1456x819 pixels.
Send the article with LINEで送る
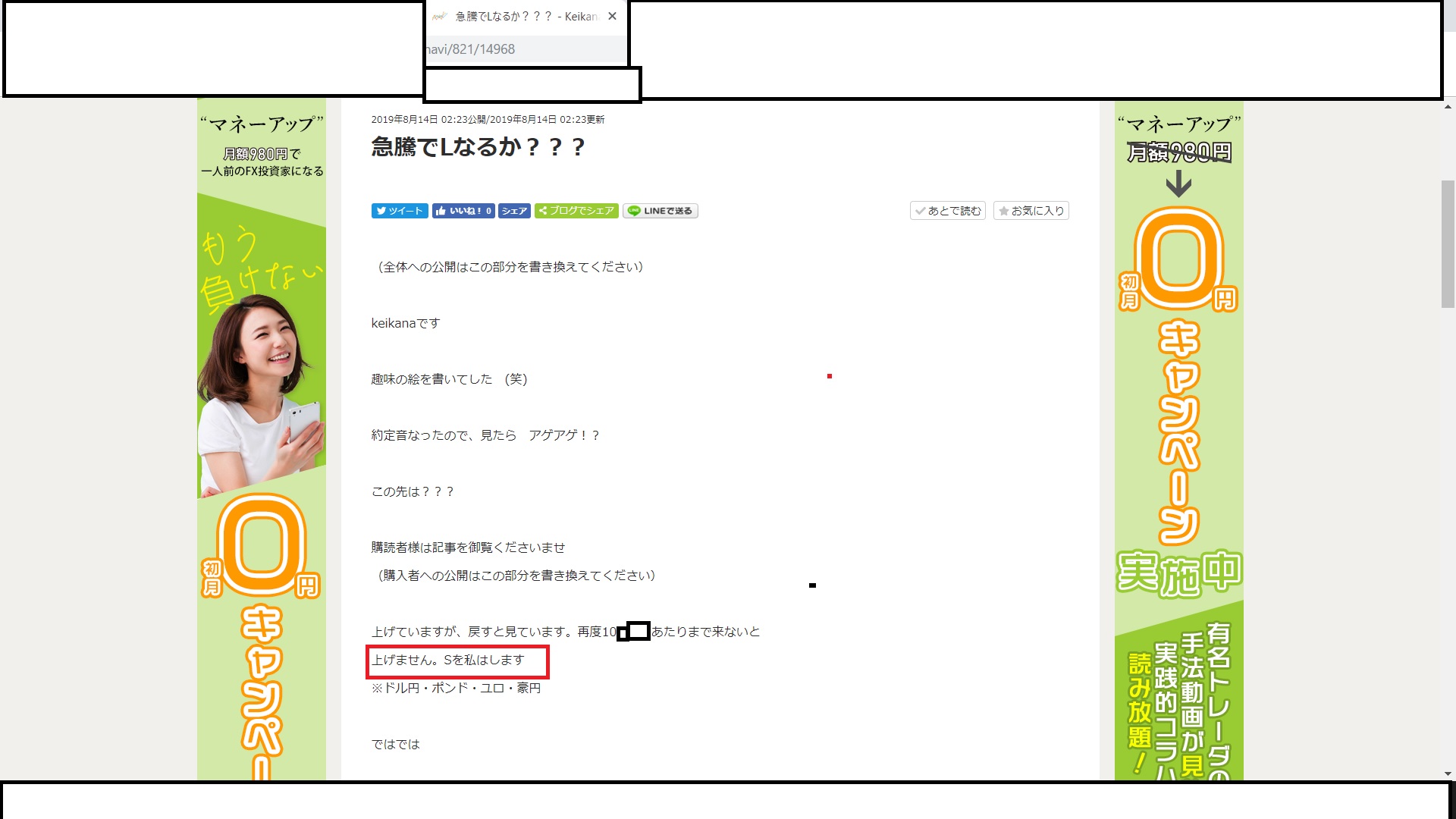tap(661, 211)
